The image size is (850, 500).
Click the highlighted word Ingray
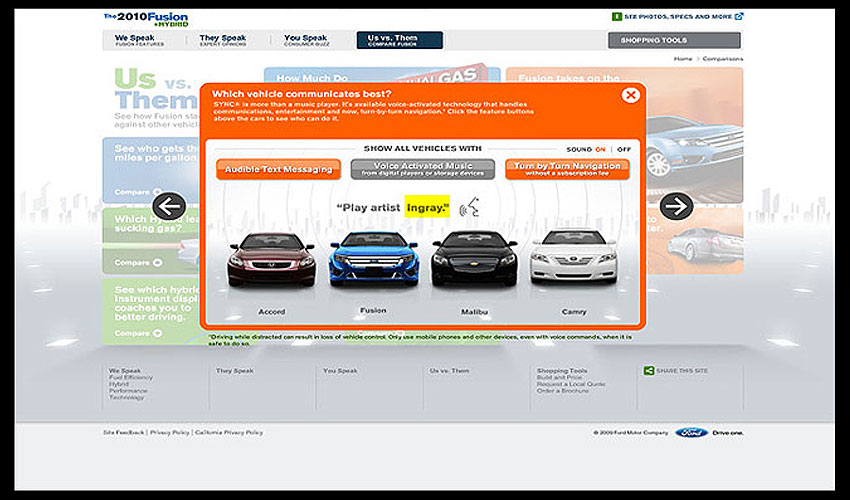pos(427,207)
